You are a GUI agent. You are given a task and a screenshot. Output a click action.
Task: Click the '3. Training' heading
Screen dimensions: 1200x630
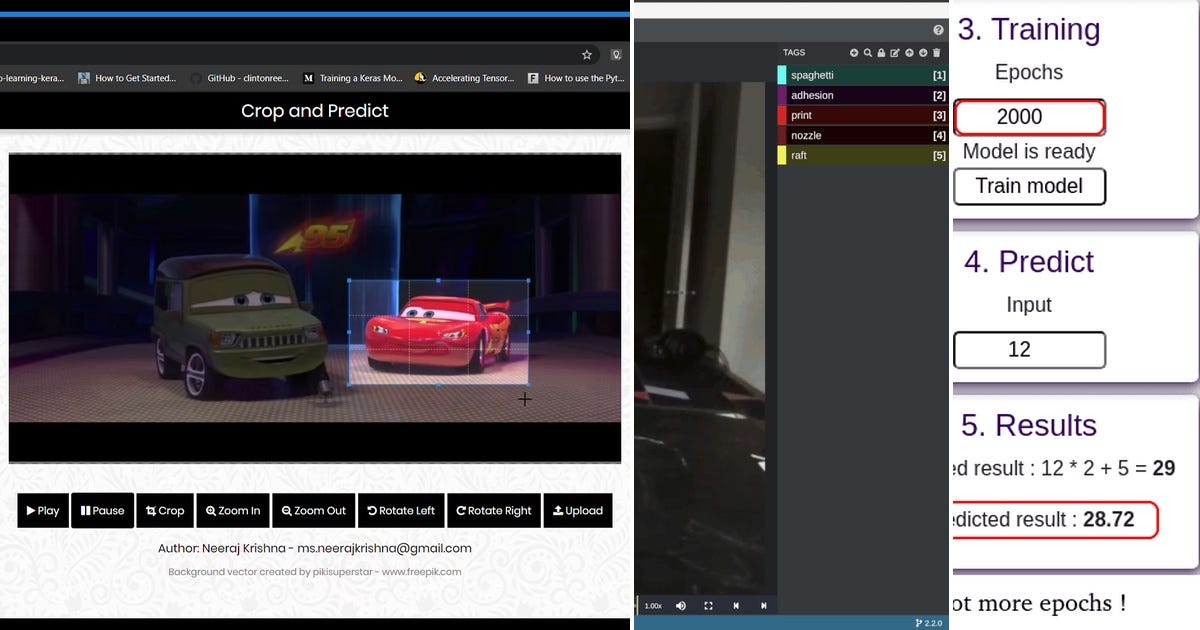1029,30
